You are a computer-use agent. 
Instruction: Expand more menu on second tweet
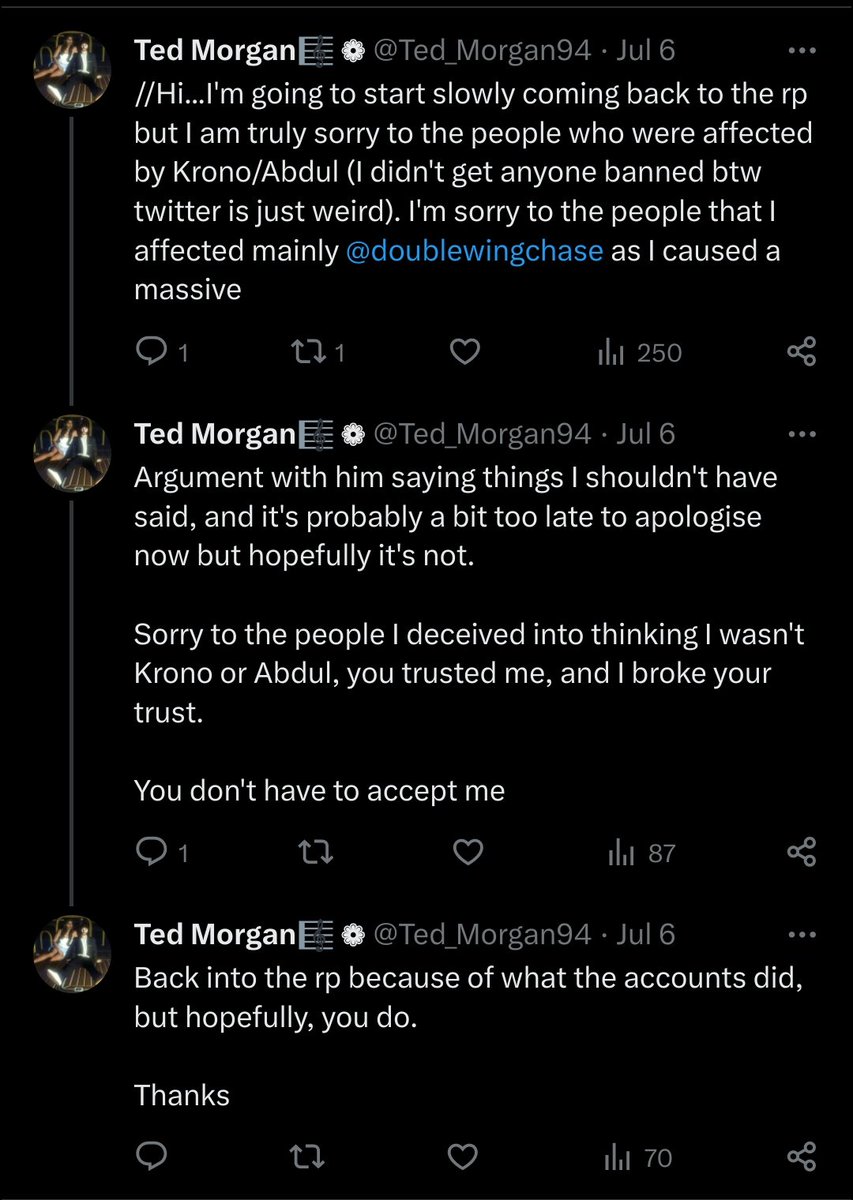pyautogui.click(x=802, y=435)
